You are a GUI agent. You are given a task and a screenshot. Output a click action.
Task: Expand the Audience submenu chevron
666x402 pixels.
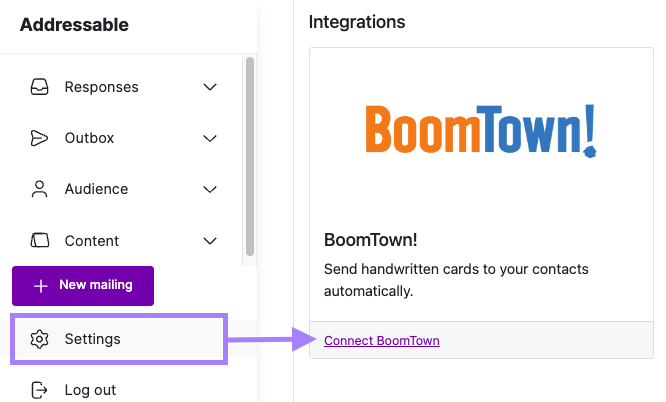click(210, 189)
